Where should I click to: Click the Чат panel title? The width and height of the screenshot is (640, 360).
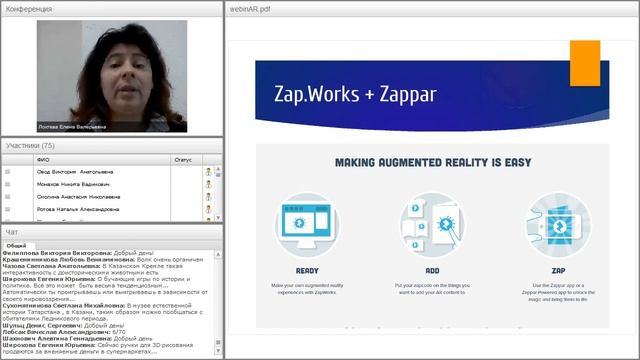(x=11, y=232)
